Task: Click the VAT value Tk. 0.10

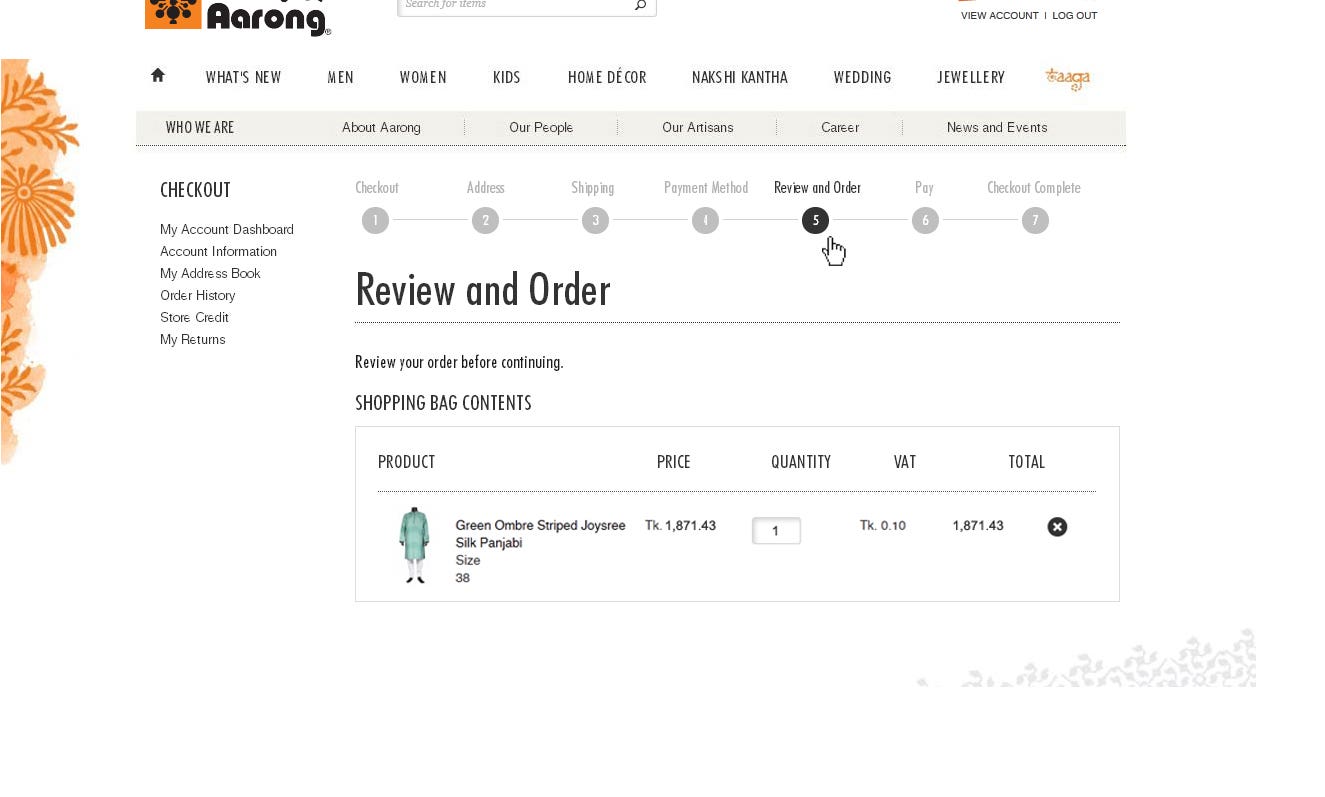Action: coord(883,526)
